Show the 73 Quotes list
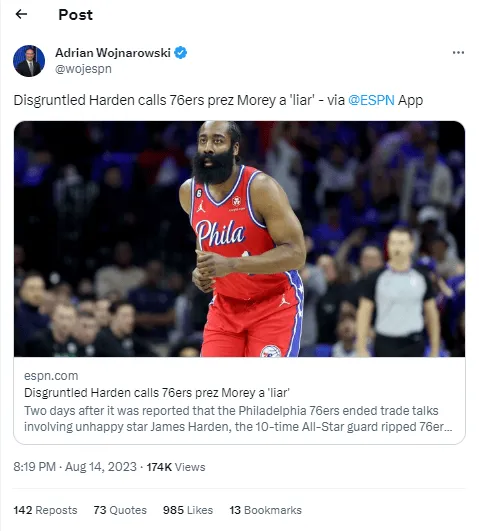 coord(120,510)
